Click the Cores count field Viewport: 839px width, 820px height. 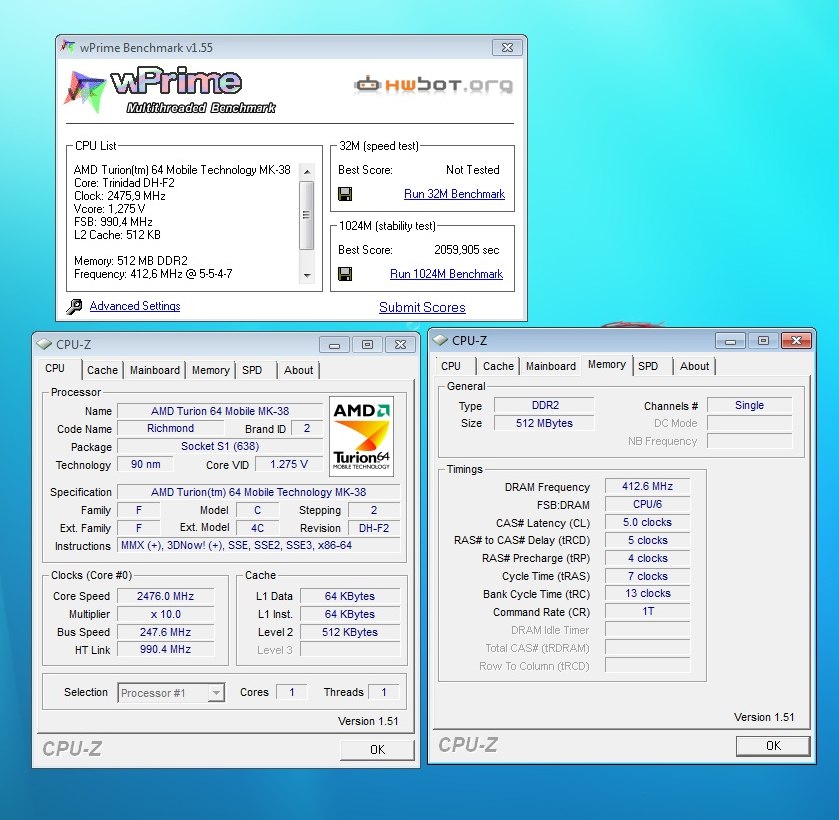tap(292, 692)
